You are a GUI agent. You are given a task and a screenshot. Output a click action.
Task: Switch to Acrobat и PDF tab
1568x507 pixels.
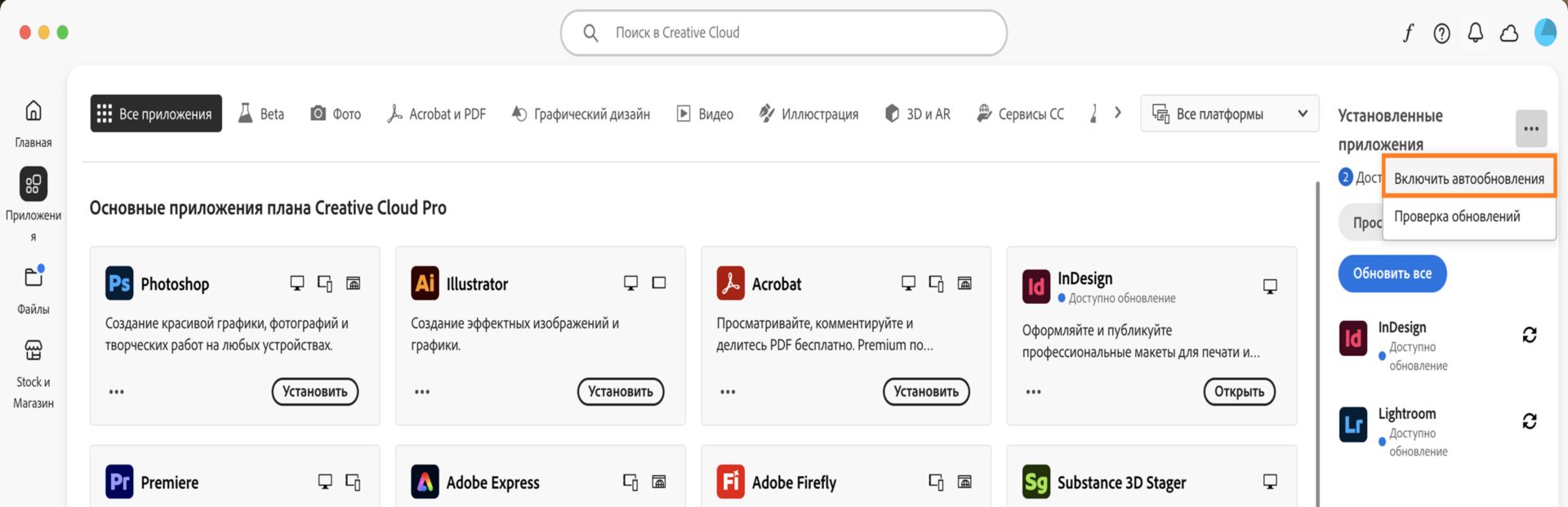click(x=437, y=113)
